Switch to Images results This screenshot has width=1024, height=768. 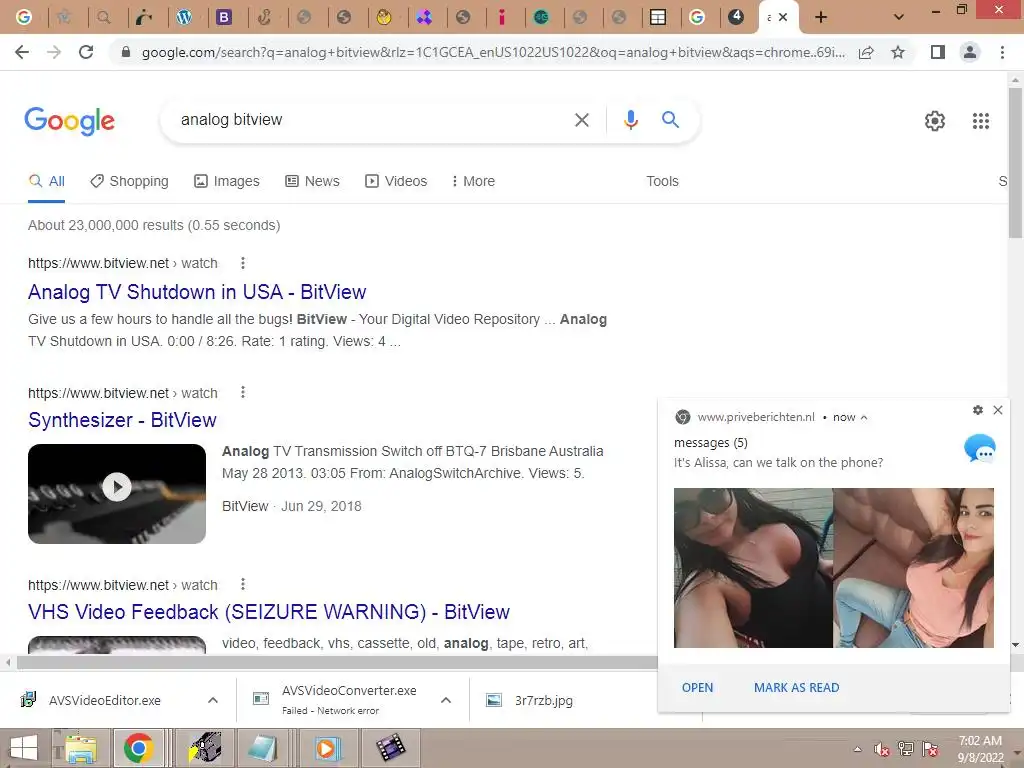click(227, 182)
